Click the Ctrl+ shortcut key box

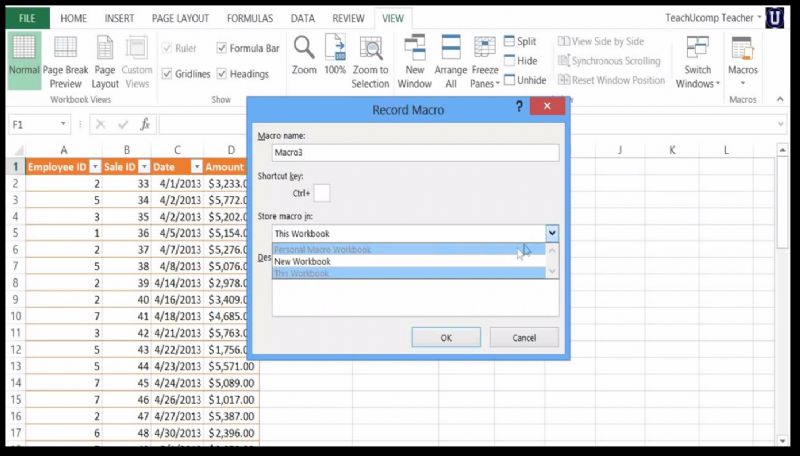click(322, 193)
